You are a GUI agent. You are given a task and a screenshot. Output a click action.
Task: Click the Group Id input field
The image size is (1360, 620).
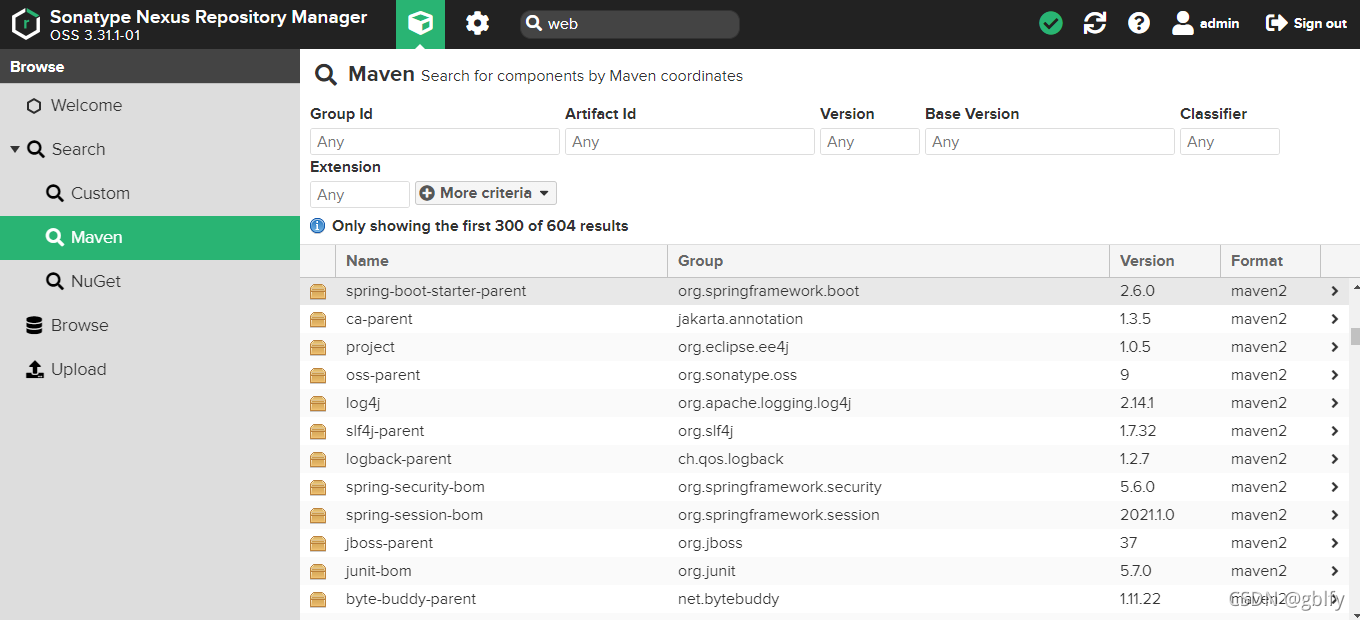point(434,142)
